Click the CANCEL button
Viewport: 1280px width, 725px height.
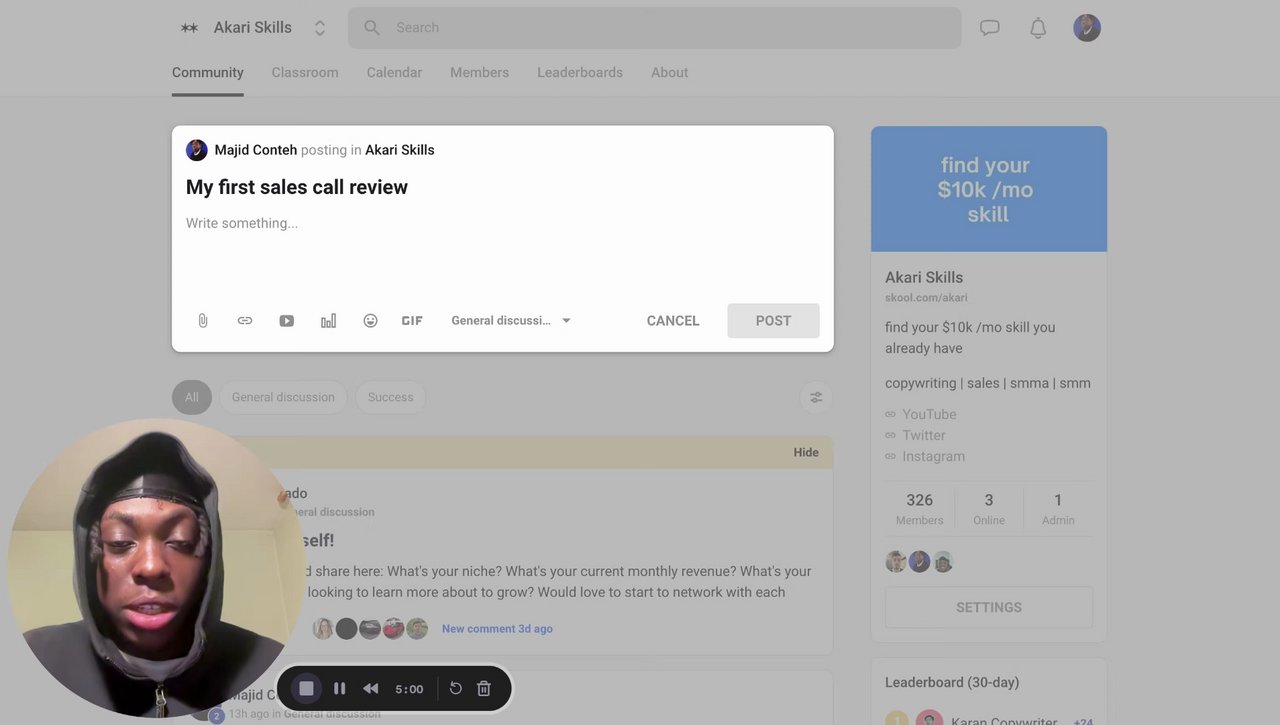pyautogui.click(x=673, y=321)
